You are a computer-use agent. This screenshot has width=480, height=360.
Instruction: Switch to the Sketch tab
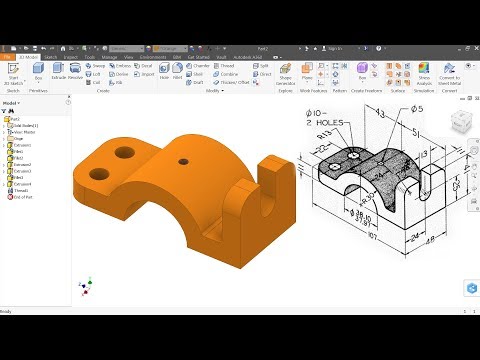[50, 57]
